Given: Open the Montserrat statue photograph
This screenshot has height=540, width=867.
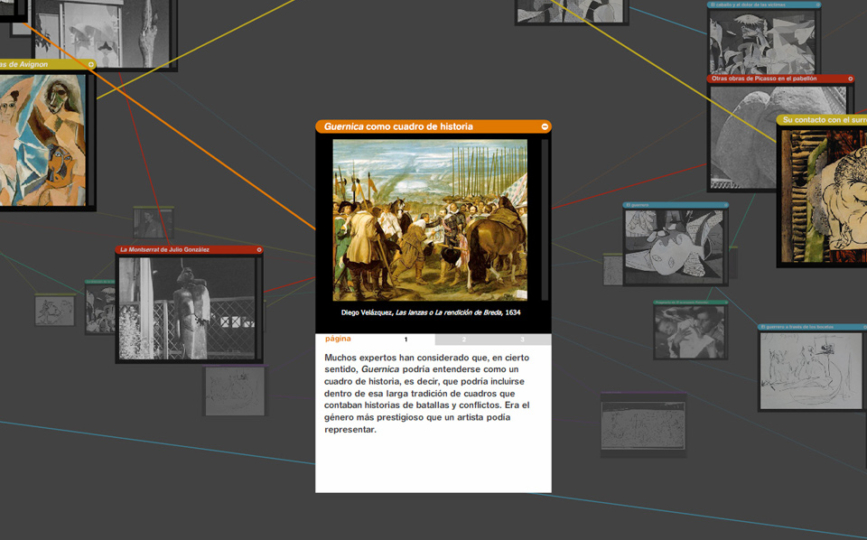Looking at the screenshot, I should pos(187,308).
